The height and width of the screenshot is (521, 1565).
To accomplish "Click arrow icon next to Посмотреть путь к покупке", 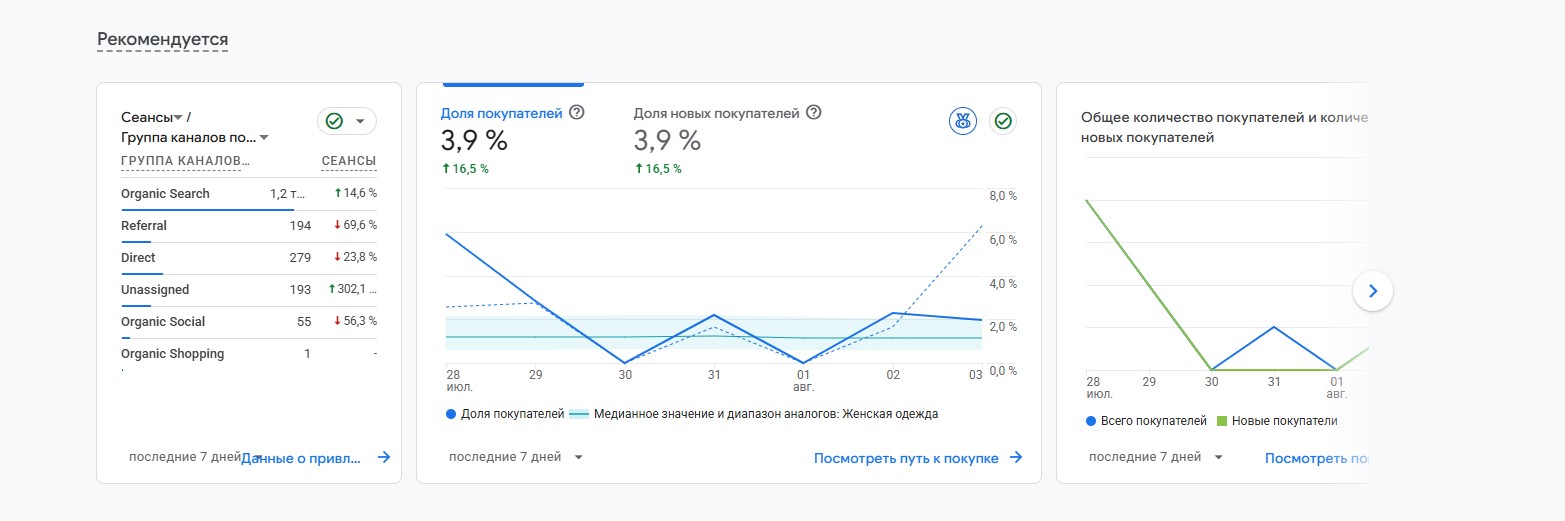I will [x=1016, y=458].
